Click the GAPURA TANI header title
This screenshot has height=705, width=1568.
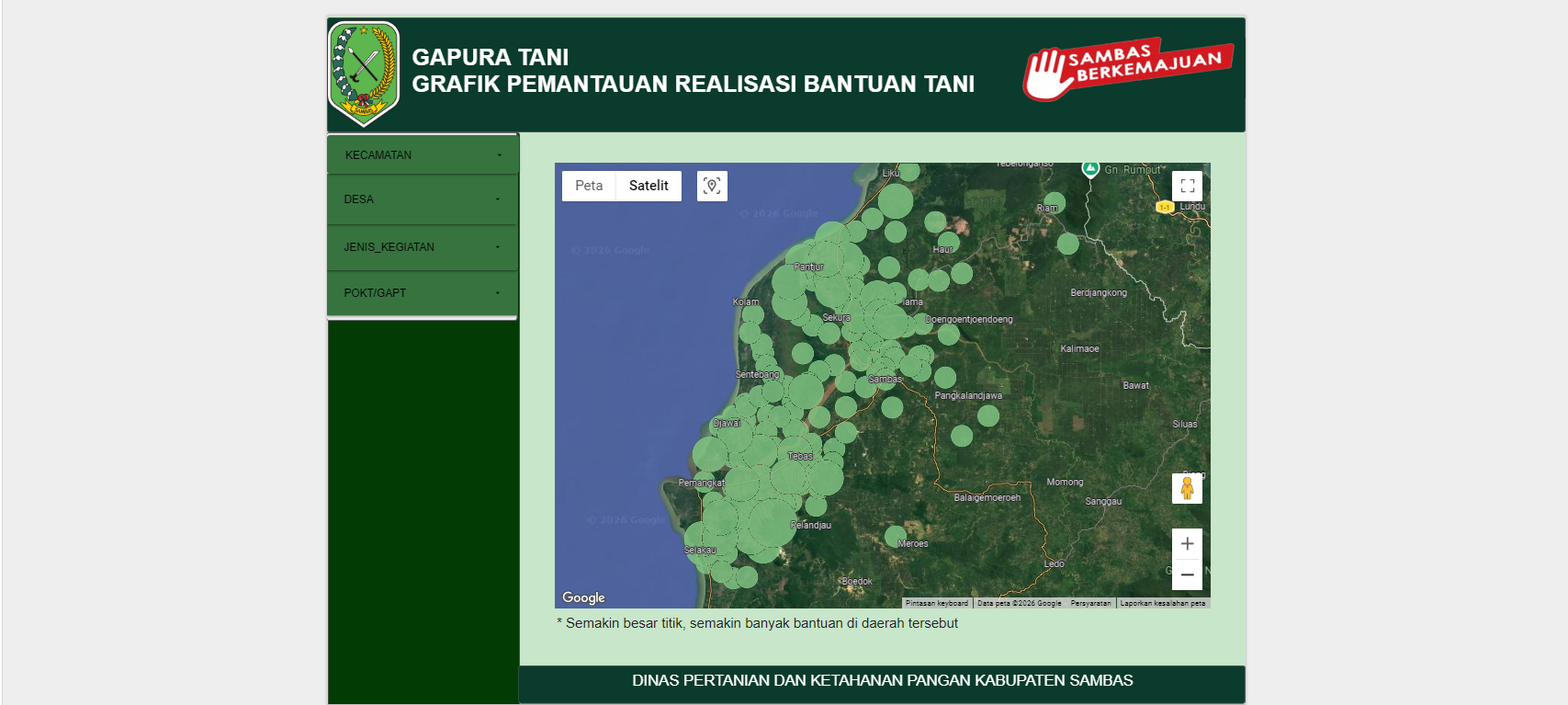coord(491,57)
